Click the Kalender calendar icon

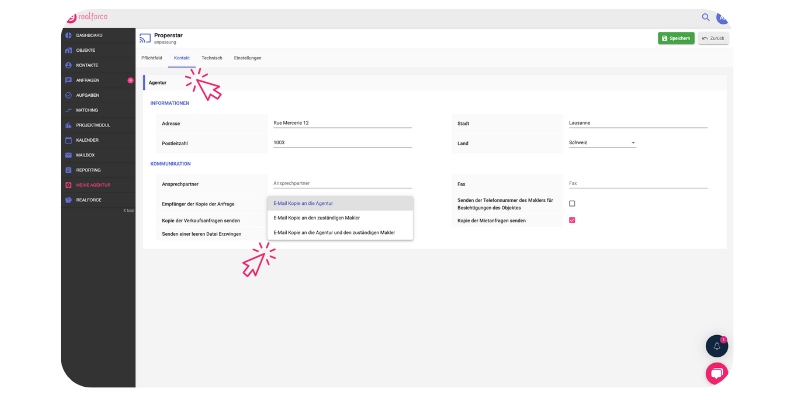[68, 140]
